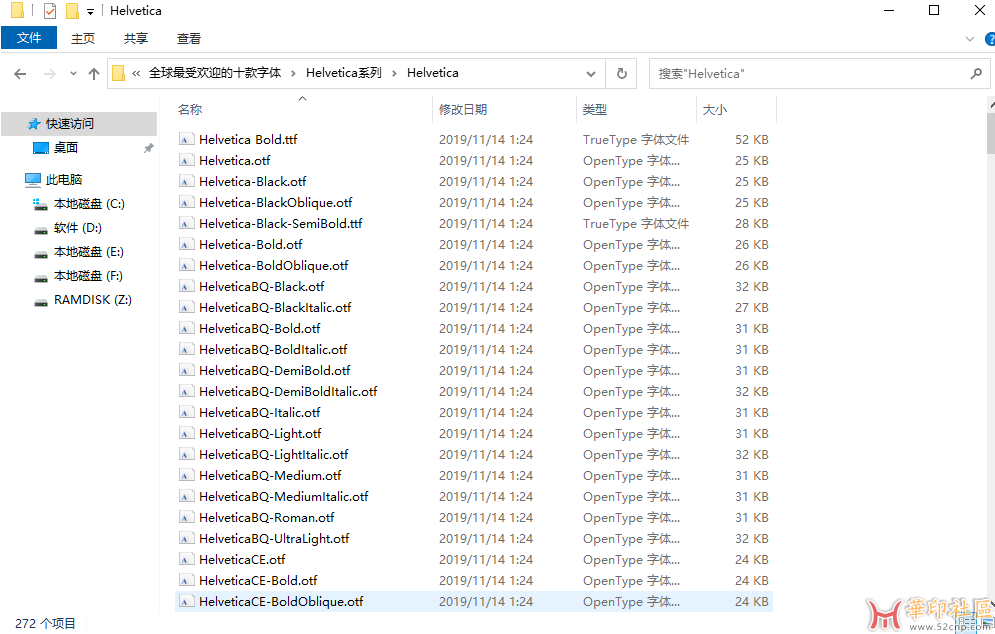Select the Helvetica.otf file icon
This screenshot has height=634, width=995.
click(186, 161)
